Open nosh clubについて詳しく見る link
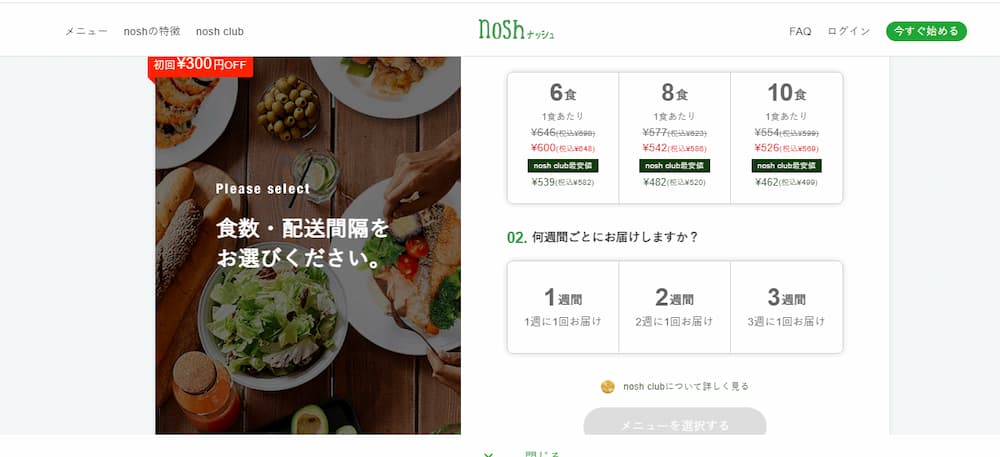Screen dimensions: 1000x457 coord(686,386)
